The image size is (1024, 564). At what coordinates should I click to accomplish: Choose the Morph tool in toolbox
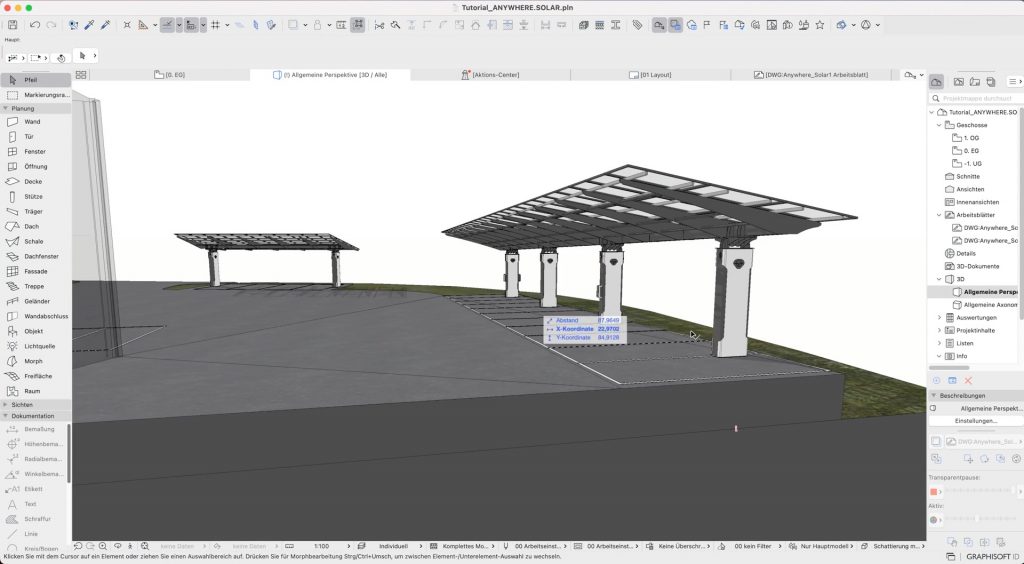point(34,361)
